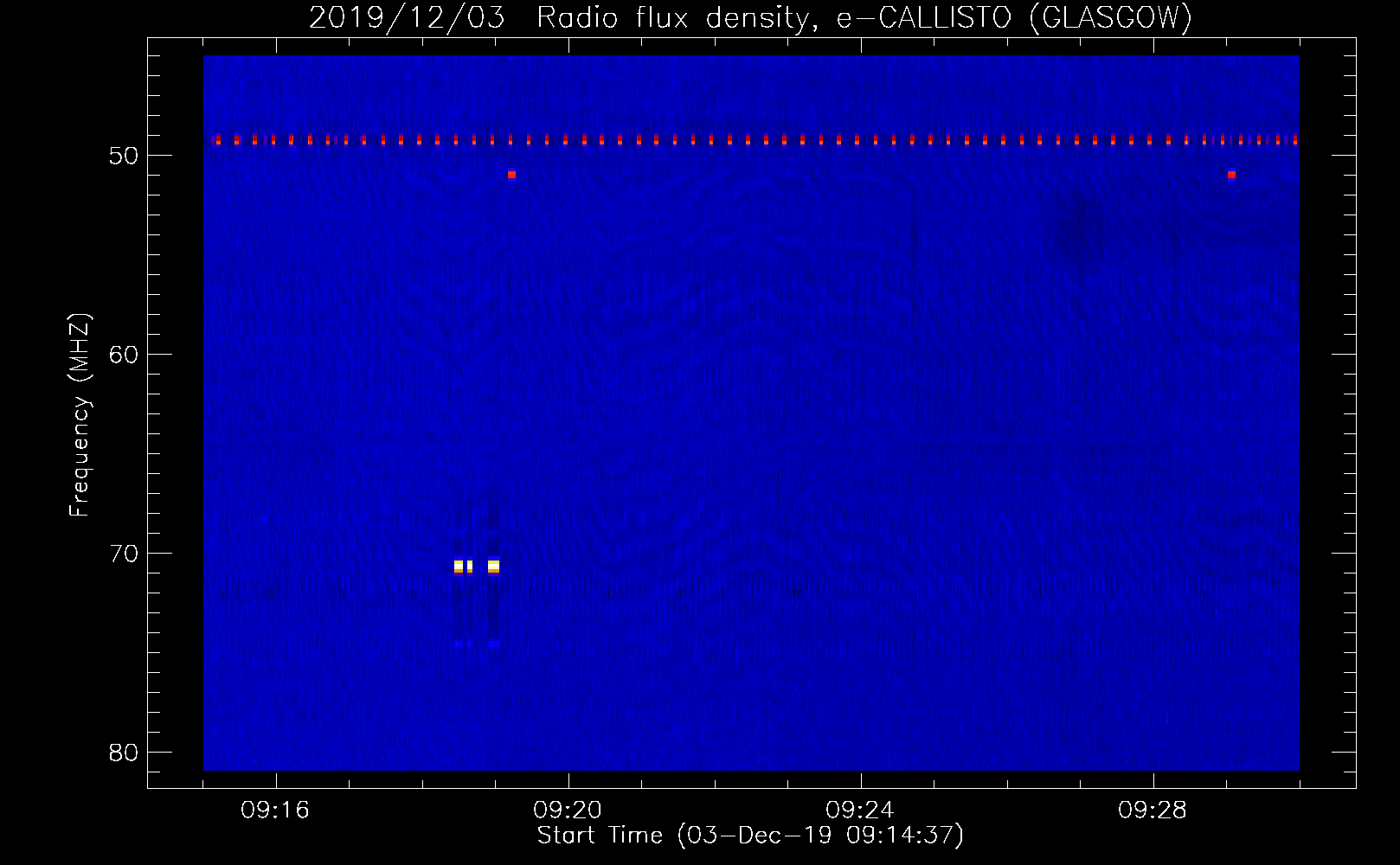Viewport: 1400px width, 865px height.
Task: Click the 09:16 time tick label
Action: (275, 811)
